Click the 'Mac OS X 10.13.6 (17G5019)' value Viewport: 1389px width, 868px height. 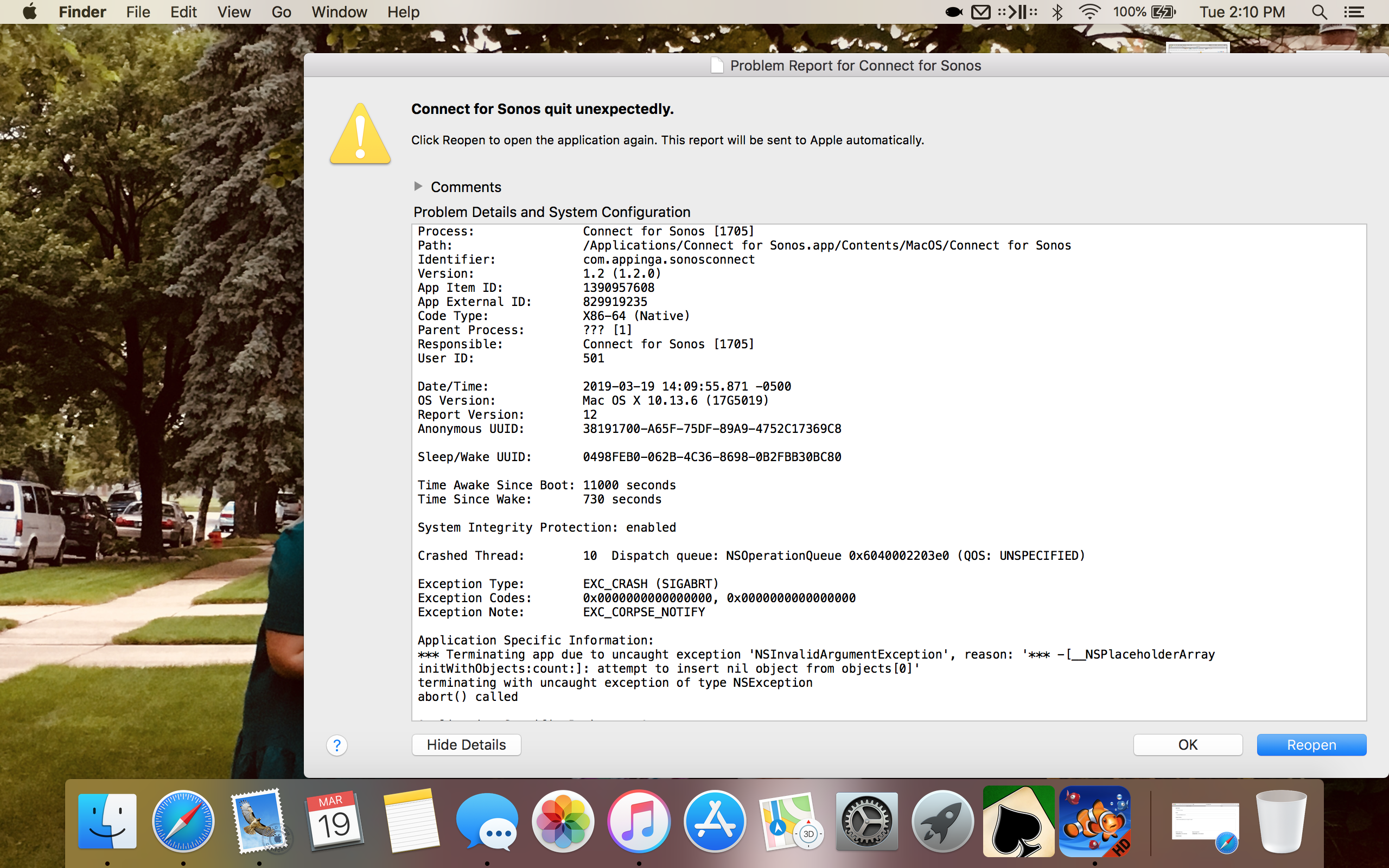click(676, 401)
